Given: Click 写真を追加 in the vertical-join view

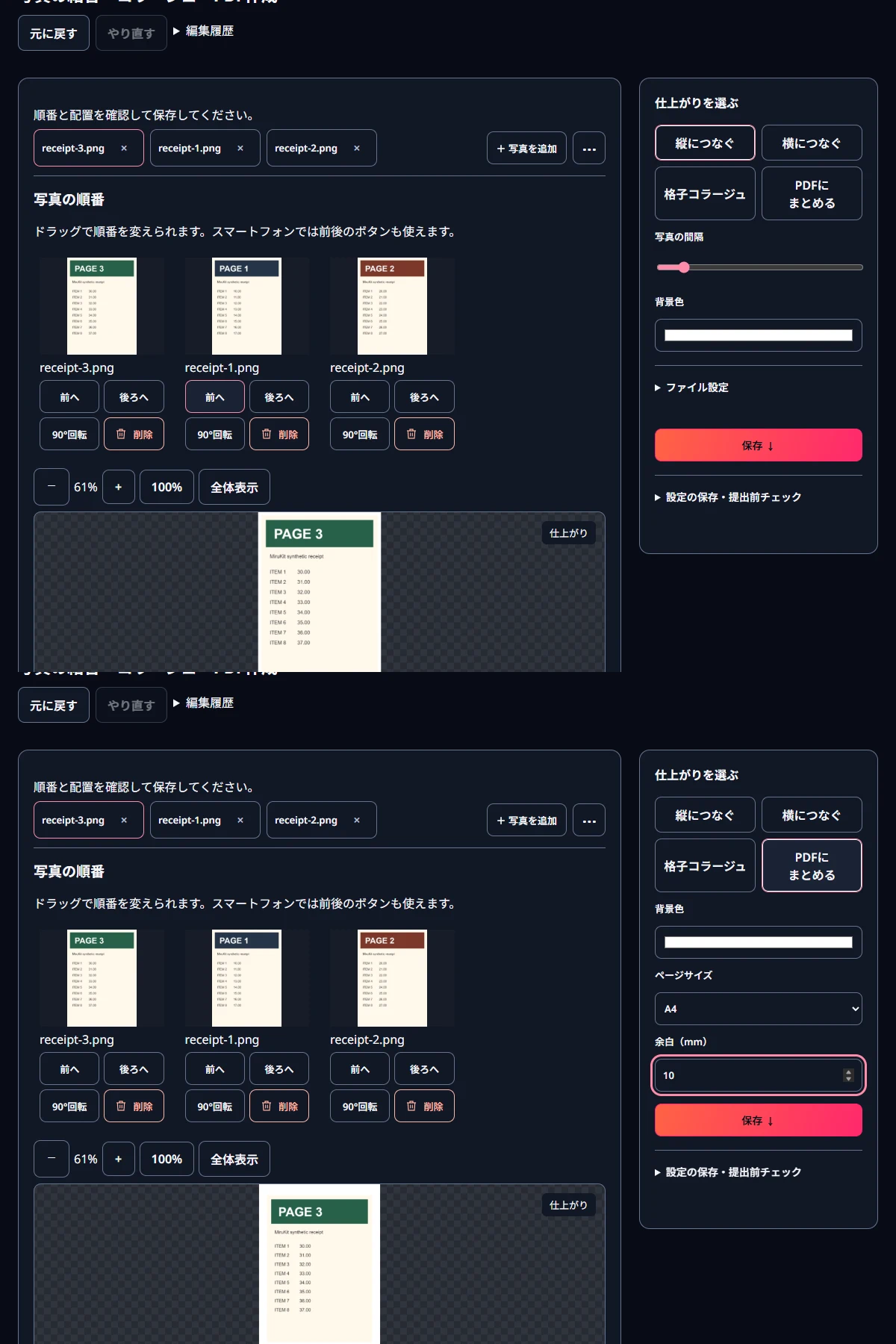Looking at the screenshot, I should click(x=526, y=148).
